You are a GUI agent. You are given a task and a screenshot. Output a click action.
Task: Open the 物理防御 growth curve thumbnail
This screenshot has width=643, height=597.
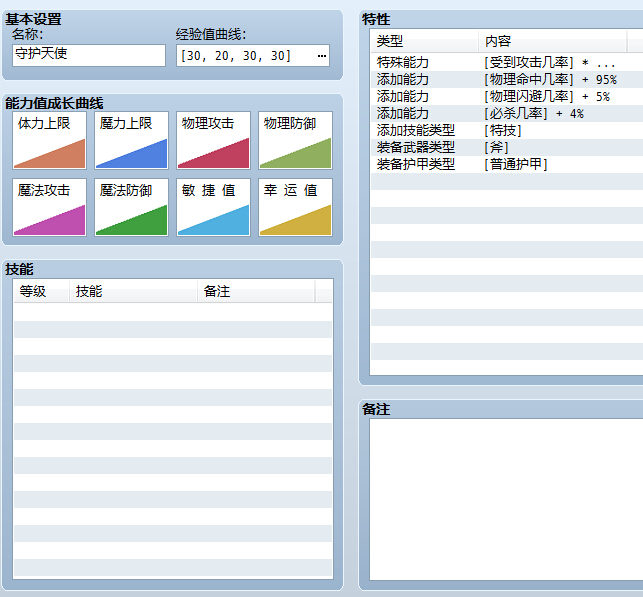295,140
